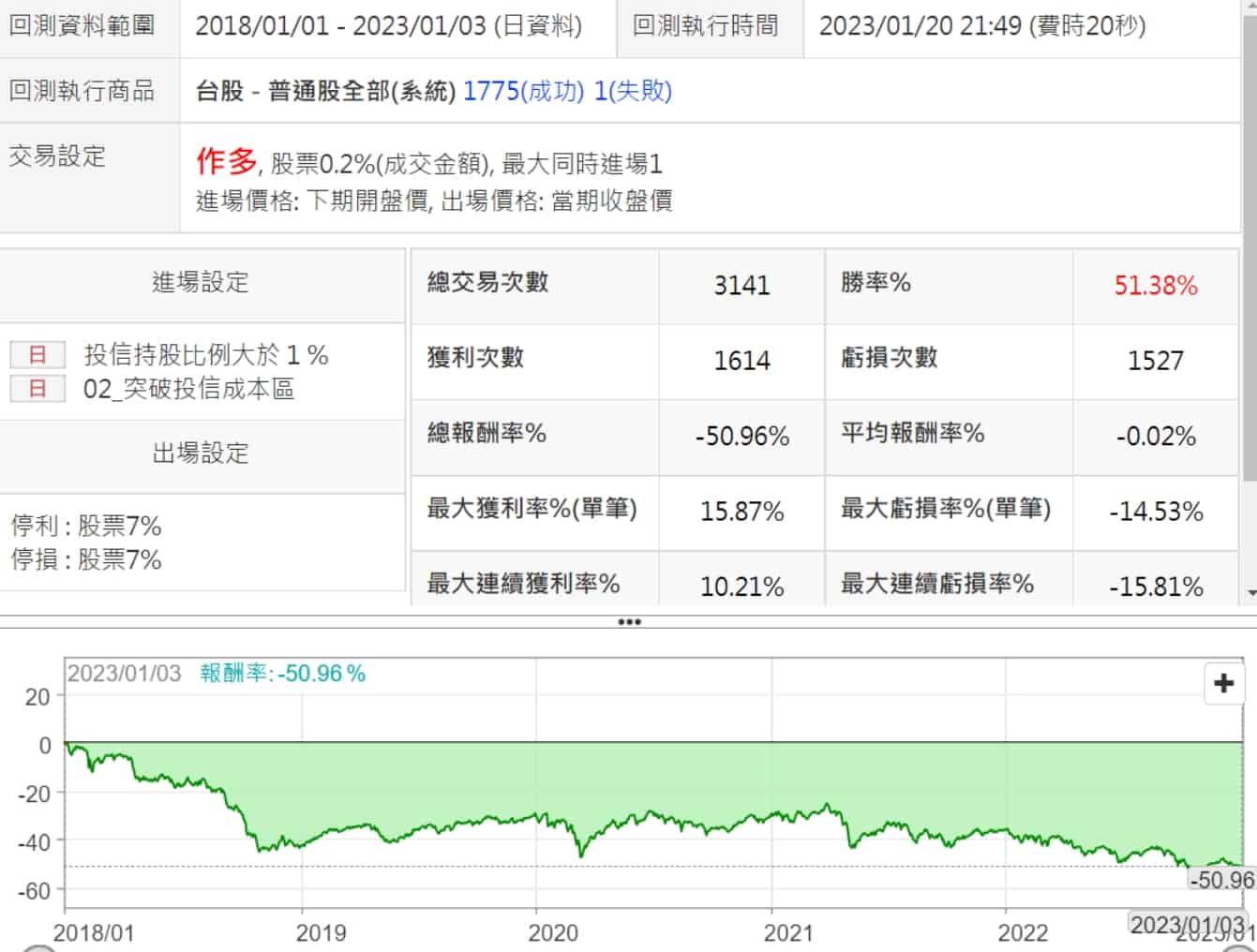Click the 勝率% value 51.38%
The width and height of the screenshot is (1257, 952).
coord(1155,286)
